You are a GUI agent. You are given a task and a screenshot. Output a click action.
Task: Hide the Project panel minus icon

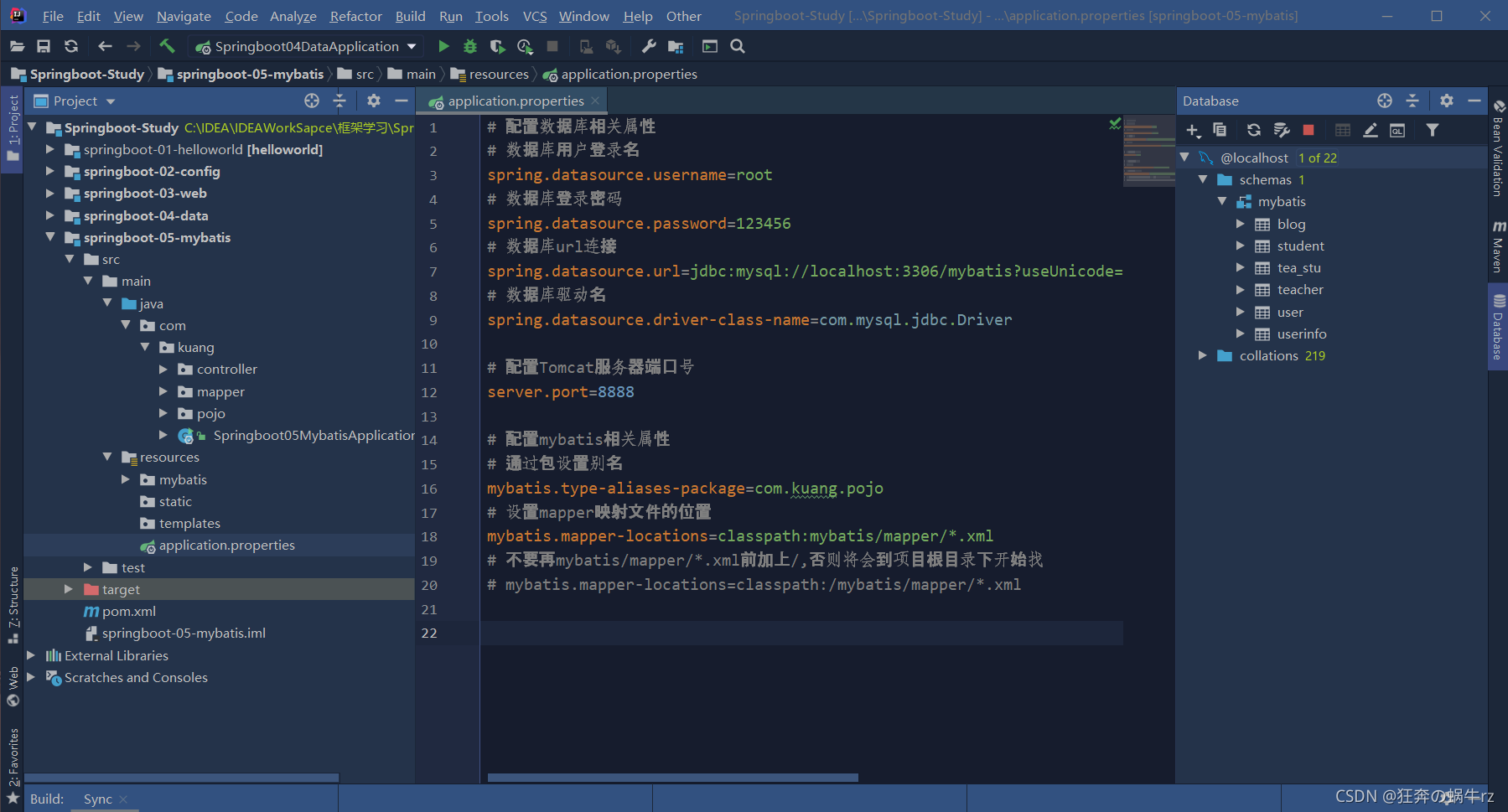tap(402, 101)
